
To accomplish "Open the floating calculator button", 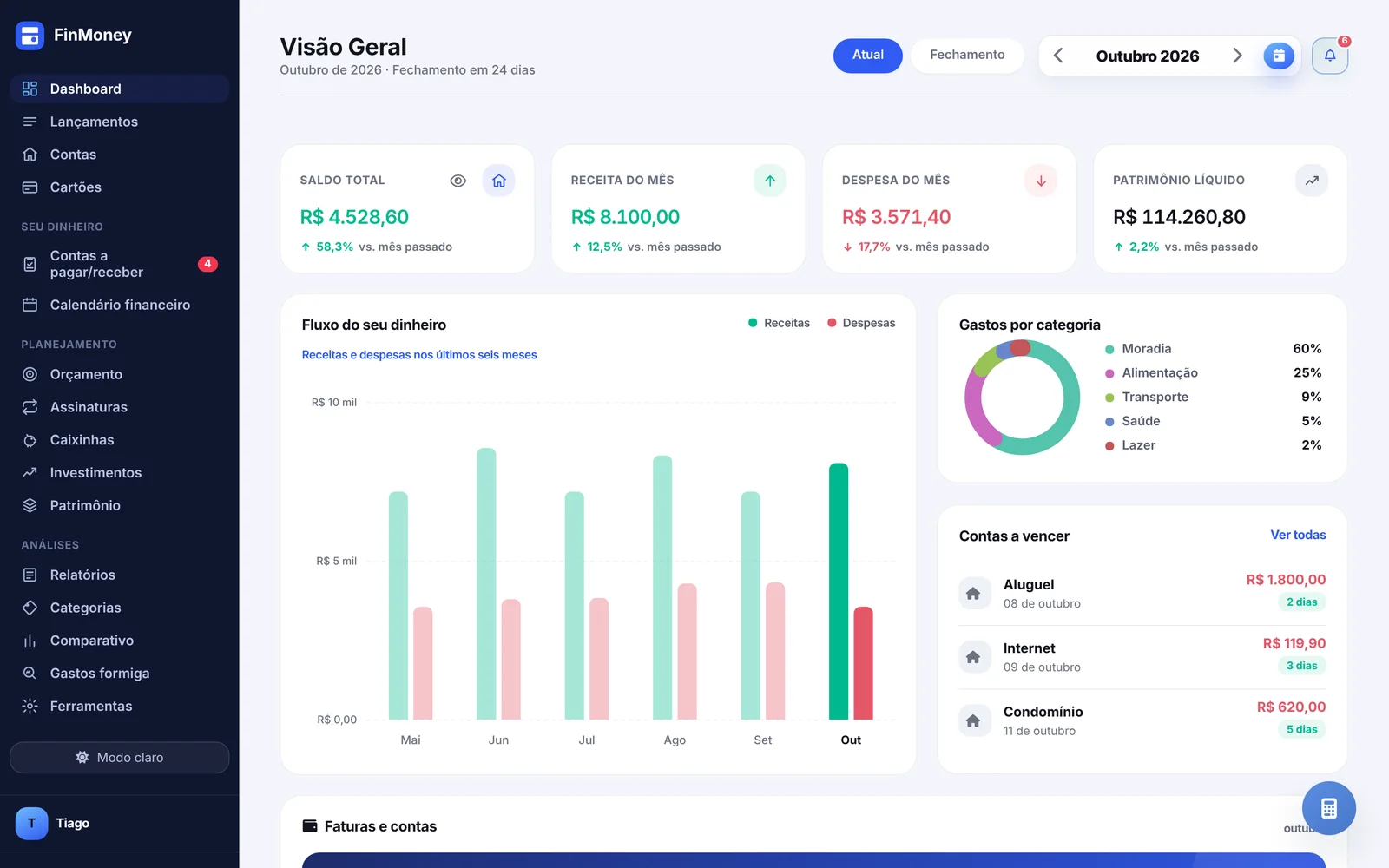I will point(1328,808).
